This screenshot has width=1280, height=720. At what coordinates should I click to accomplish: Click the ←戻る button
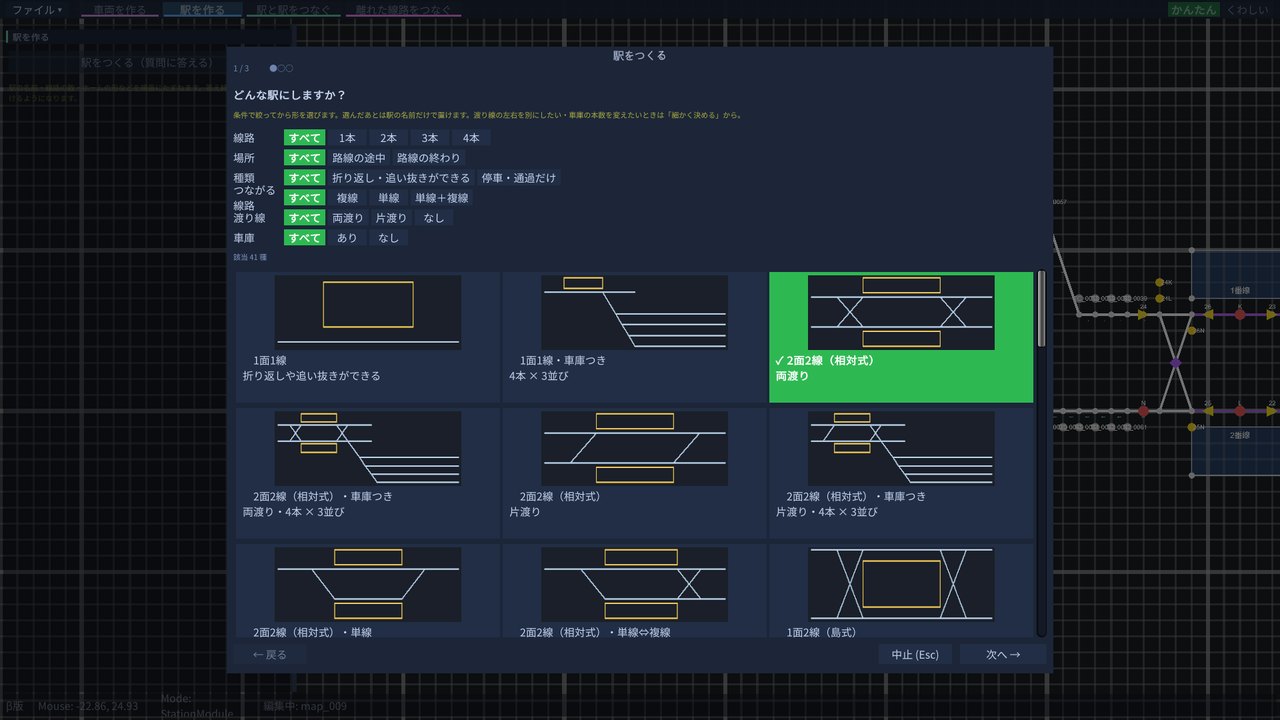270,655
